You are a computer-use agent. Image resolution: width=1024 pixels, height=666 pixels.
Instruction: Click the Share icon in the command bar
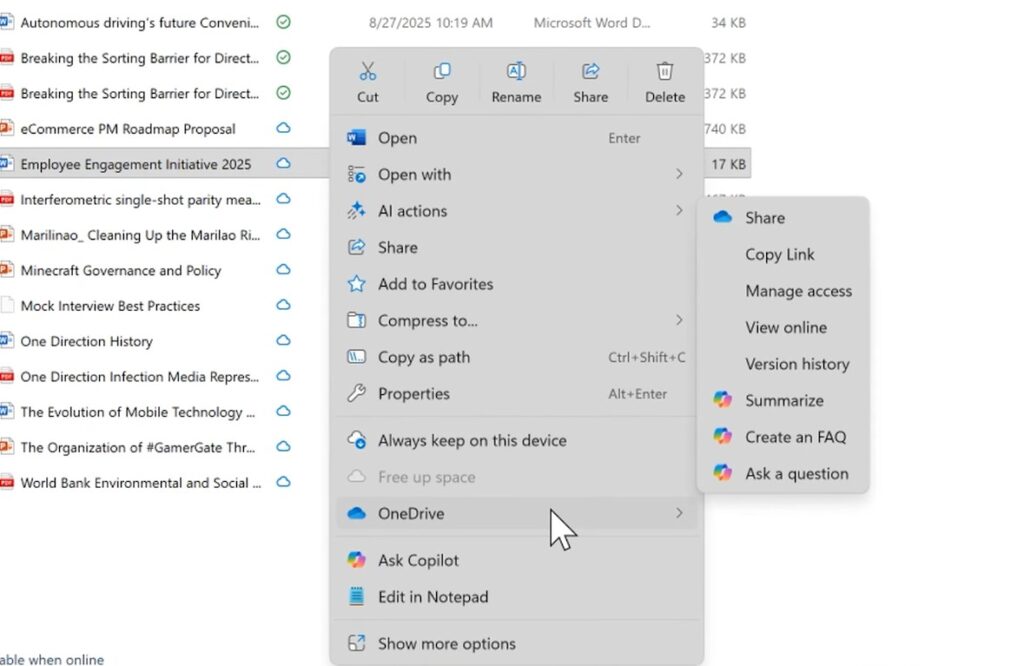pos(590,71)
